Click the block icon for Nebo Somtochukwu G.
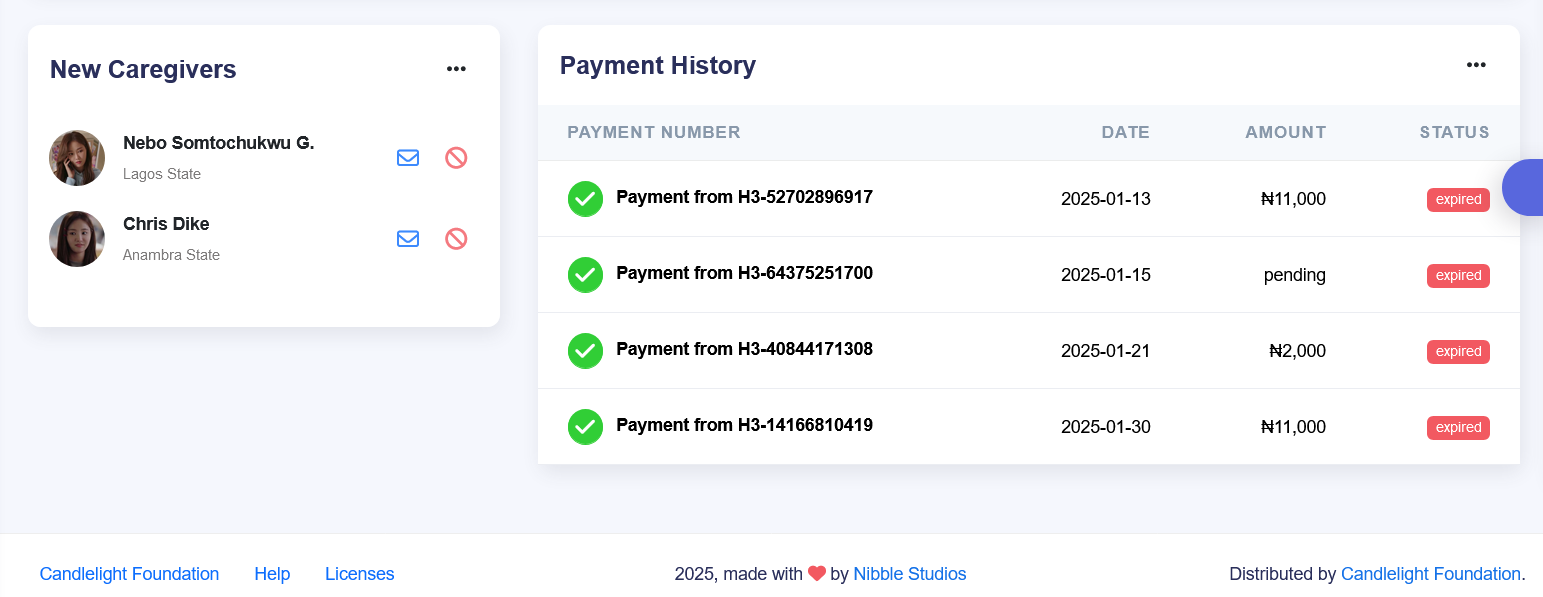 (456, 158)
